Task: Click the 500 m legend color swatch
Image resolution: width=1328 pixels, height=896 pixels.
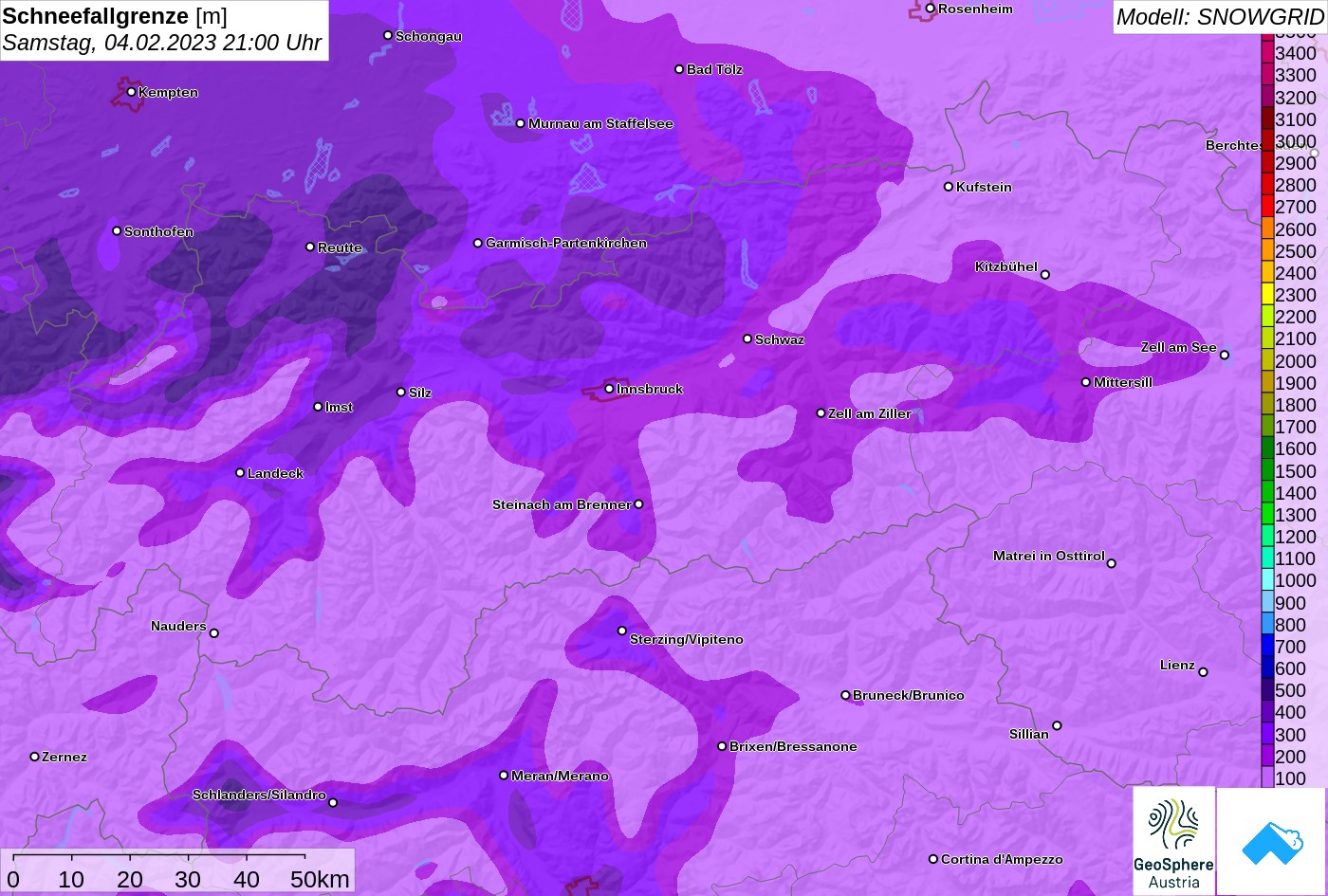Action: tap(1266, 690)
